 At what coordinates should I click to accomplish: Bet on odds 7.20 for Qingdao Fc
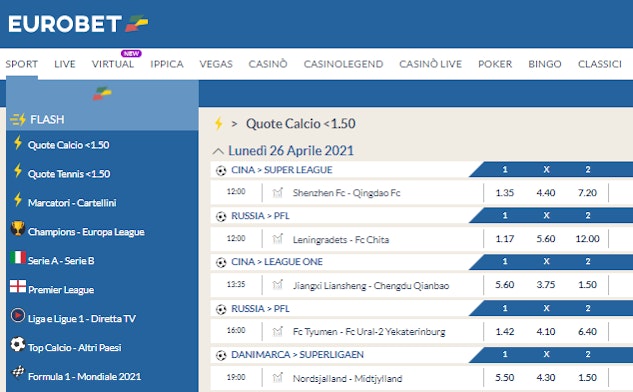tap(587, 193)
